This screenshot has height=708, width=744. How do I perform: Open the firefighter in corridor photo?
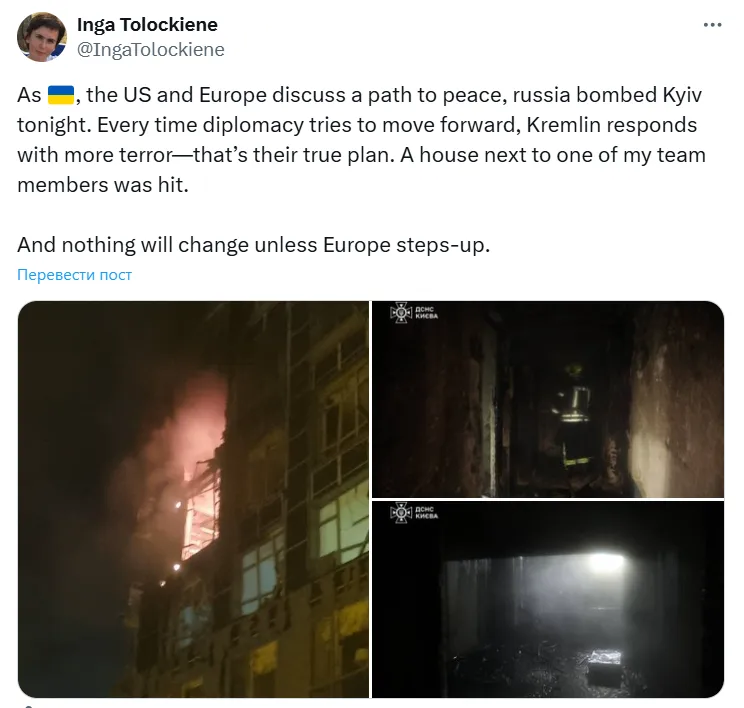point(548,399)
